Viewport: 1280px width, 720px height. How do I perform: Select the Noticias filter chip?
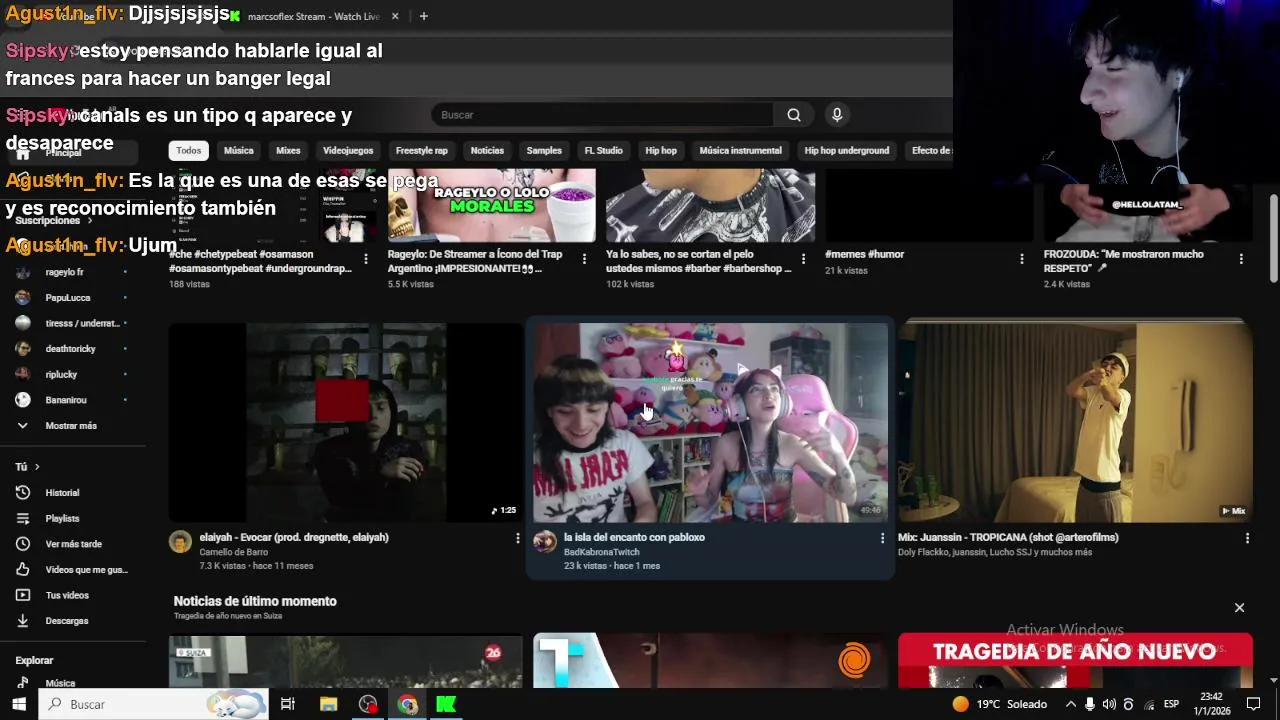pyautogui.click(x=487, y=151)
